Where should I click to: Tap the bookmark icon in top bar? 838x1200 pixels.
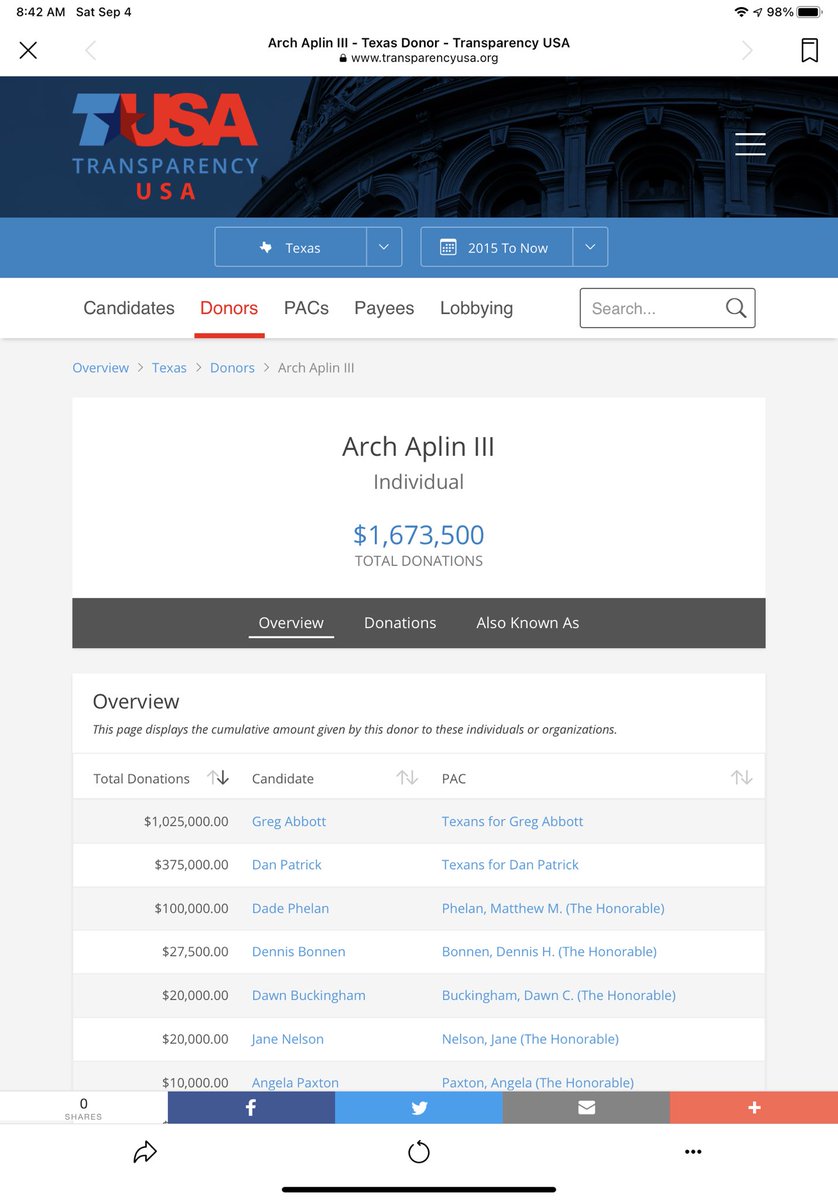pyautogui.click(x=809, y=50)
